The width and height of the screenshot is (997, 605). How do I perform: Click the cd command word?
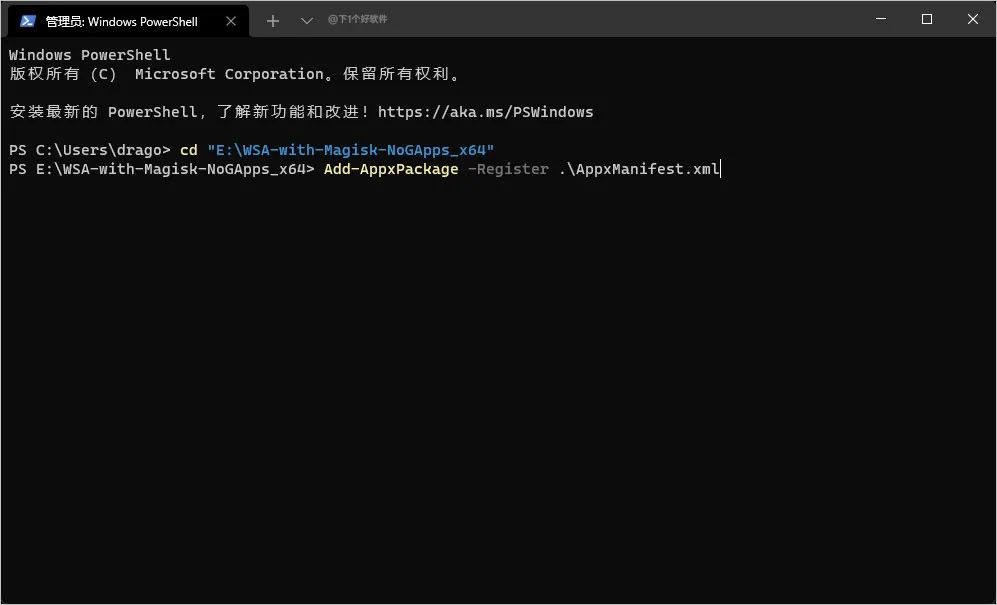188,150
